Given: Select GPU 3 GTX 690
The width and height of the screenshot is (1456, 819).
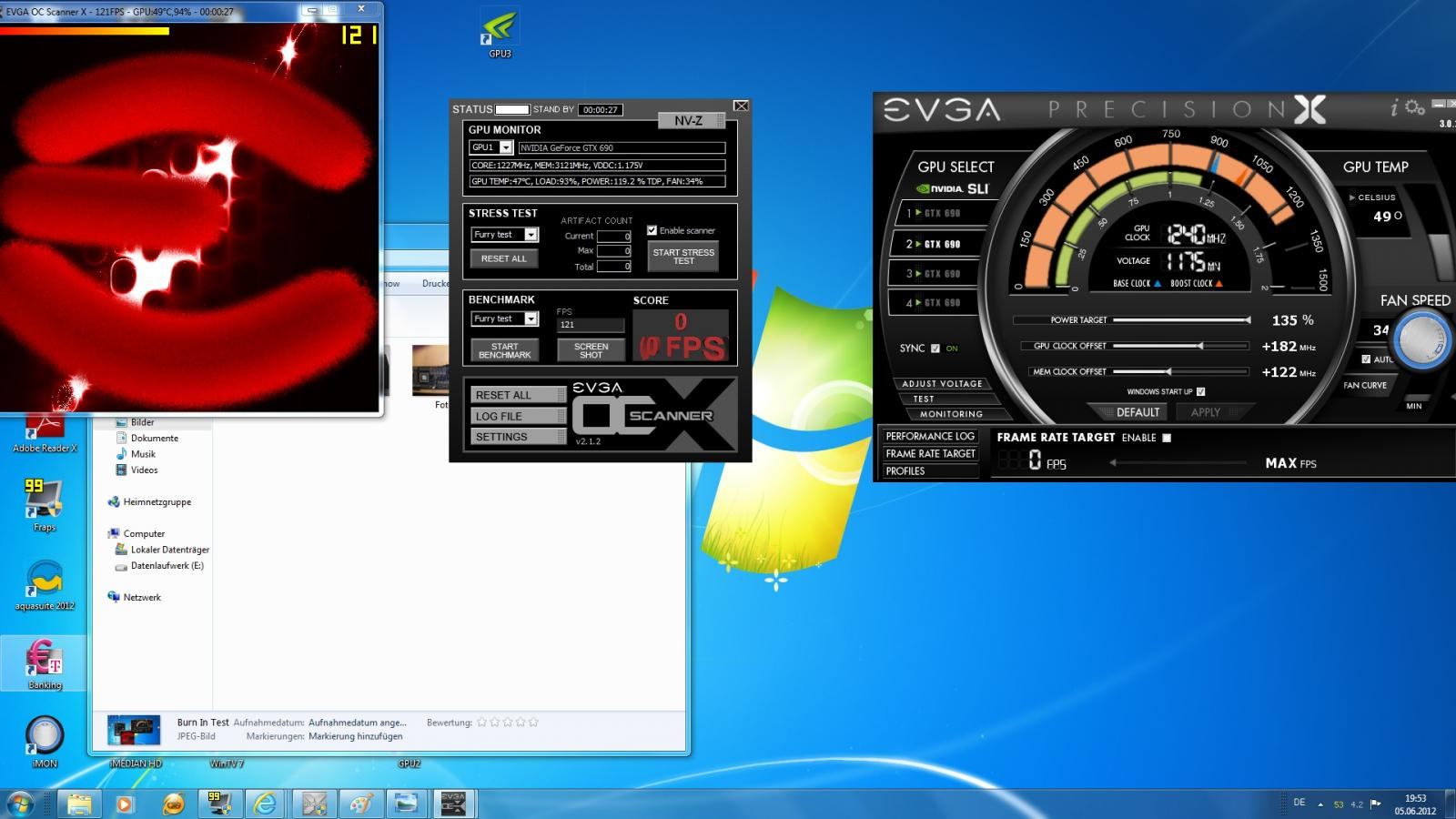Looking at the screenshot, I should [x=936, y=274].
